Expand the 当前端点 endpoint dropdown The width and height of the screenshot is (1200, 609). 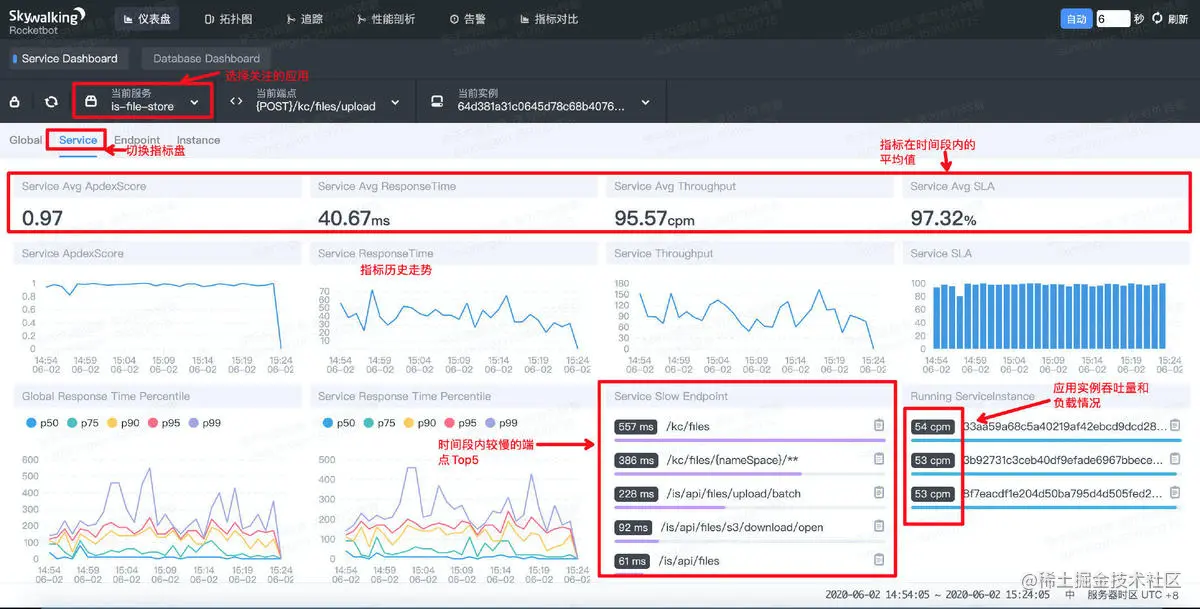pos(395,103)
